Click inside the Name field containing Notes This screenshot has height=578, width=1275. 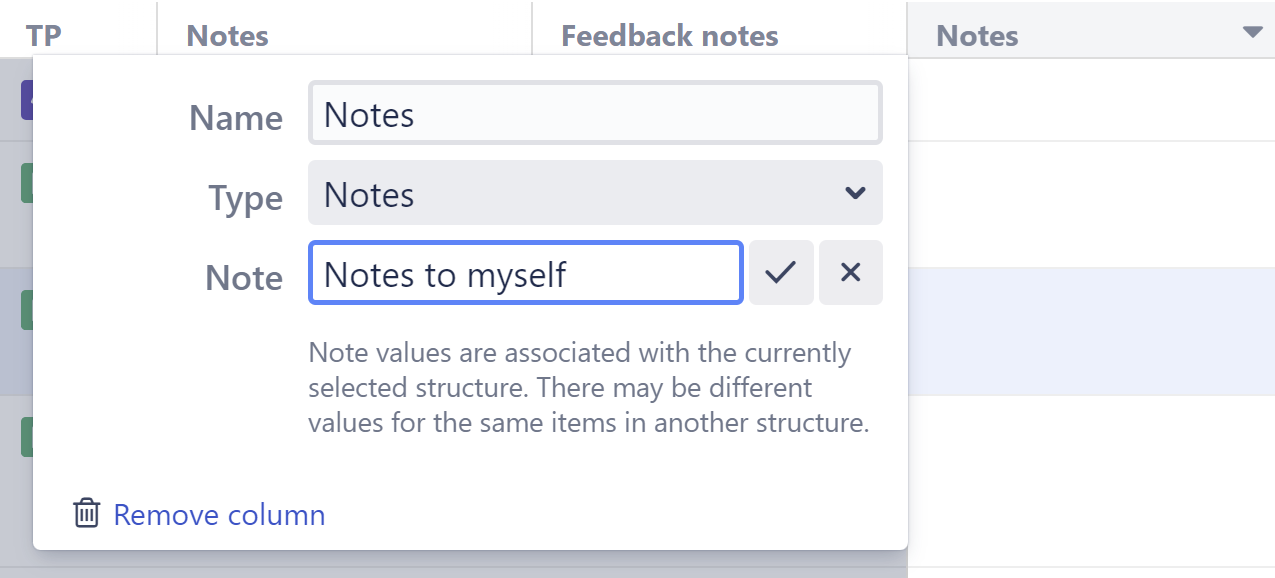click(595, 113)
